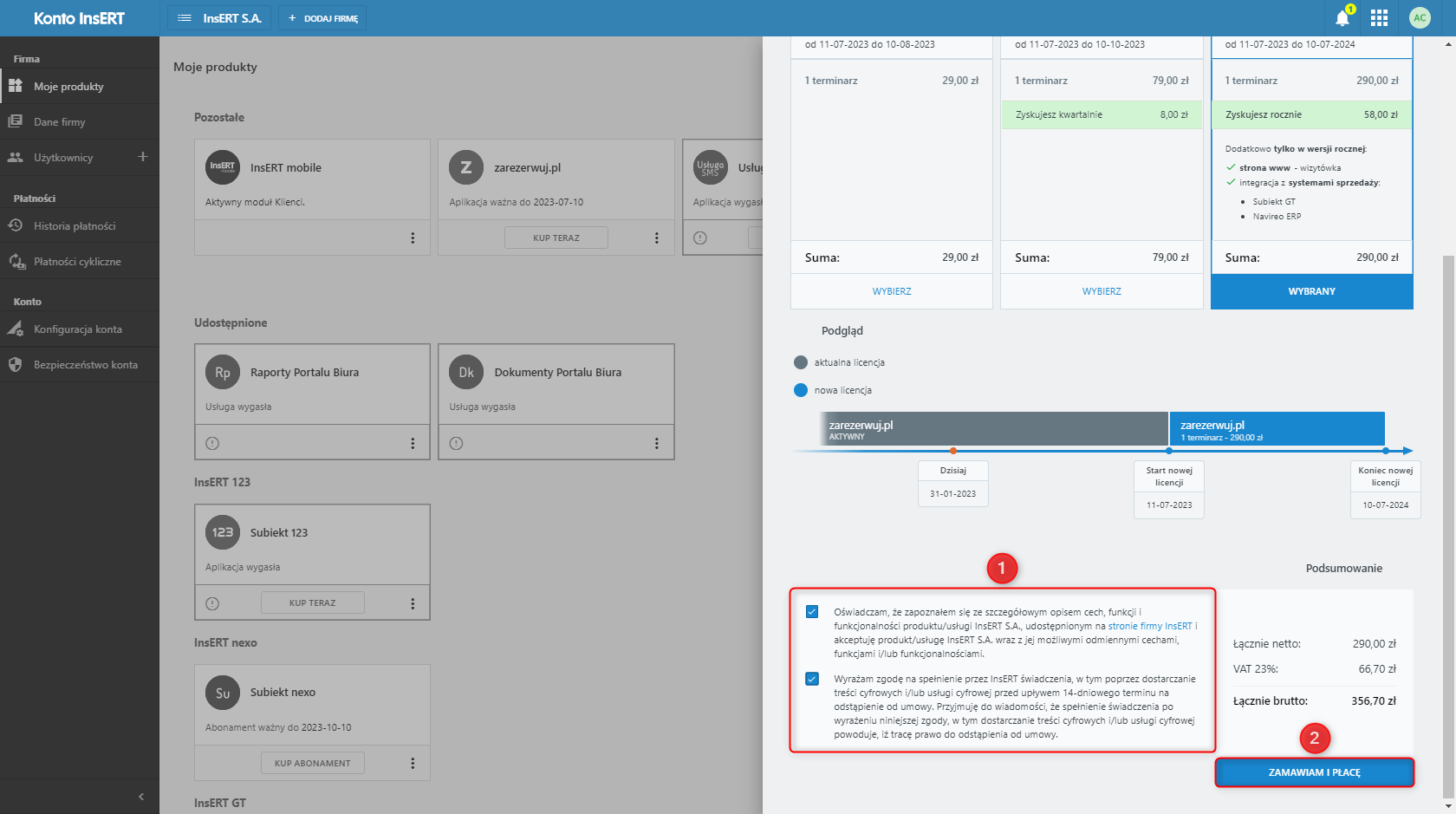Uncheck the product description declaration checkbox

(812, 612)
